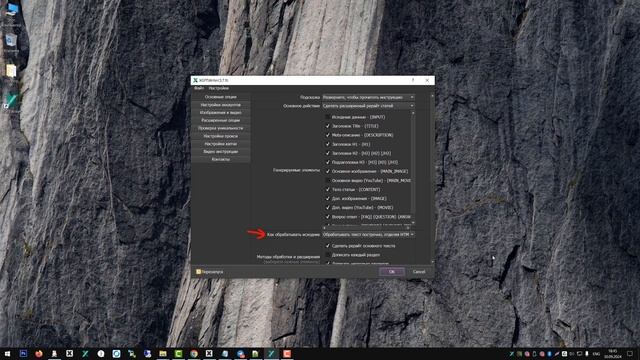
Task: Toggle Мета-описание {DESCRIPTION} checkbox
Action: 327,135
